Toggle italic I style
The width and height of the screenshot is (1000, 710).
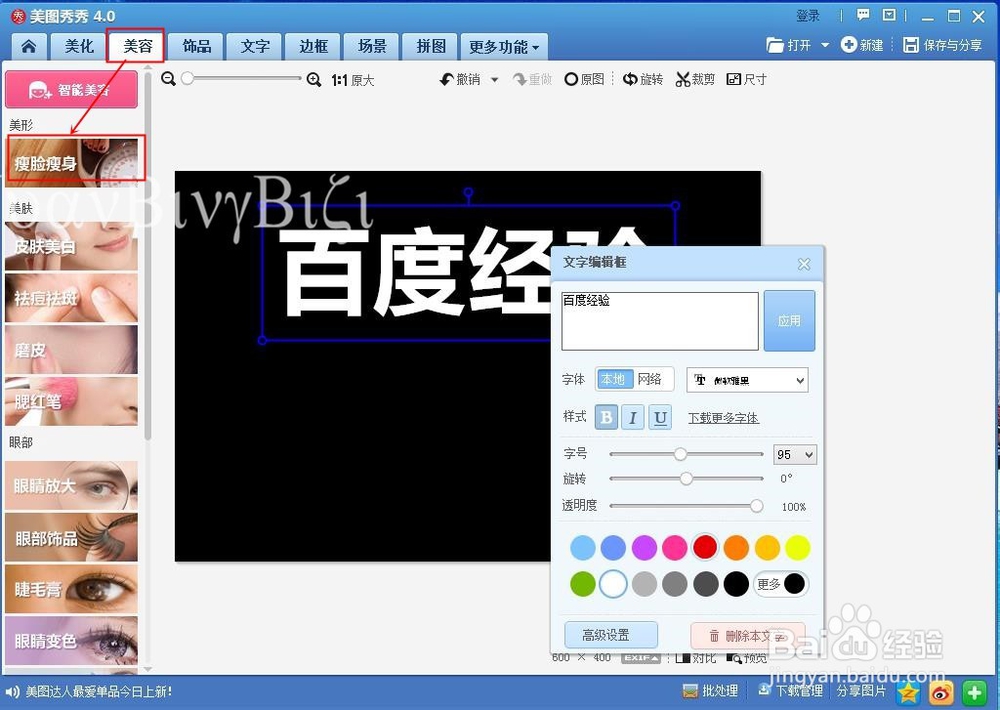click(x=633, y=417)
